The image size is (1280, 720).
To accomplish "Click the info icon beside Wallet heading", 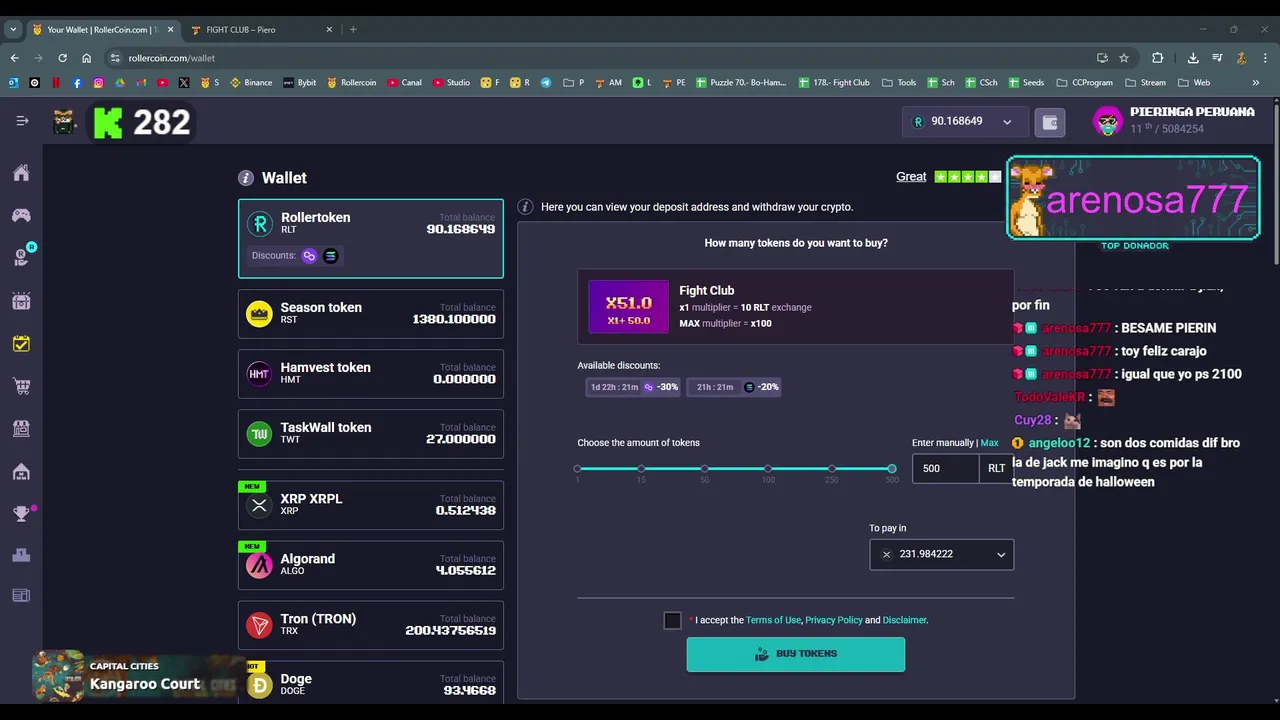I will point(246,178).
